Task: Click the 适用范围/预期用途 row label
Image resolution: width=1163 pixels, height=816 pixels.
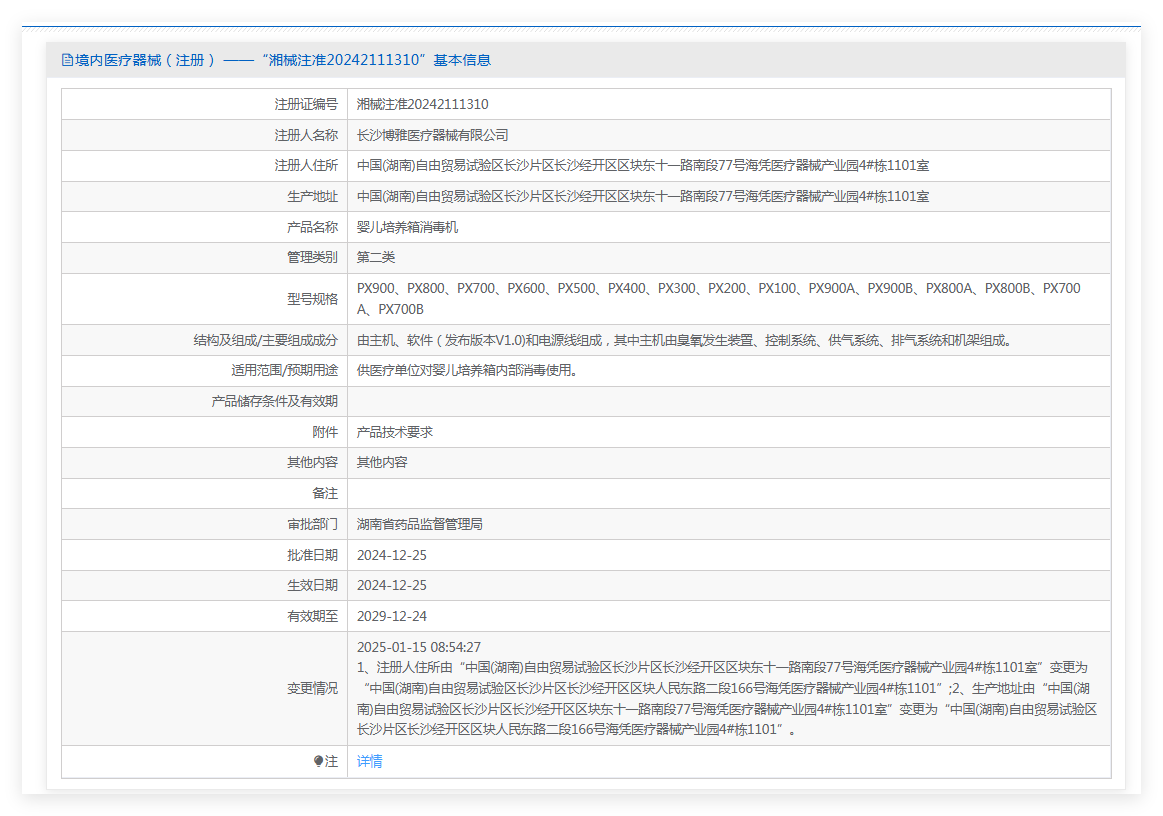Action: 284,370
